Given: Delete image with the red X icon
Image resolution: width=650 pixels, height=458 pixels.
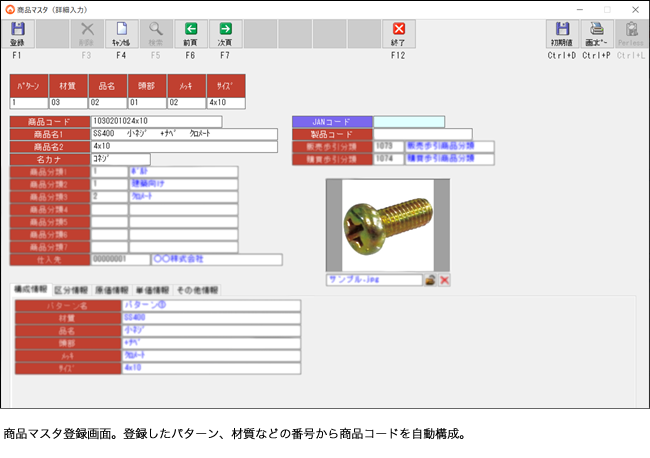Looking at the screenshot, I should [444, 280].
